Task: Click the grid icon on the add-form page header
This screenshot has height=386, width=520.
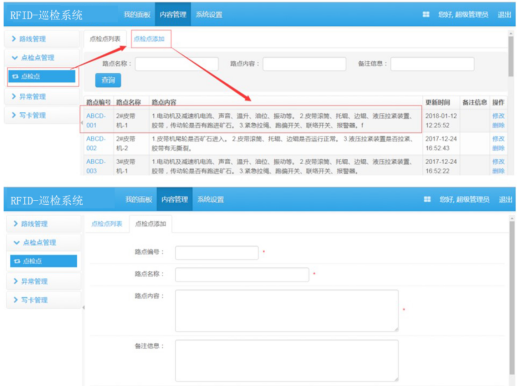Action: pos(427,199)
